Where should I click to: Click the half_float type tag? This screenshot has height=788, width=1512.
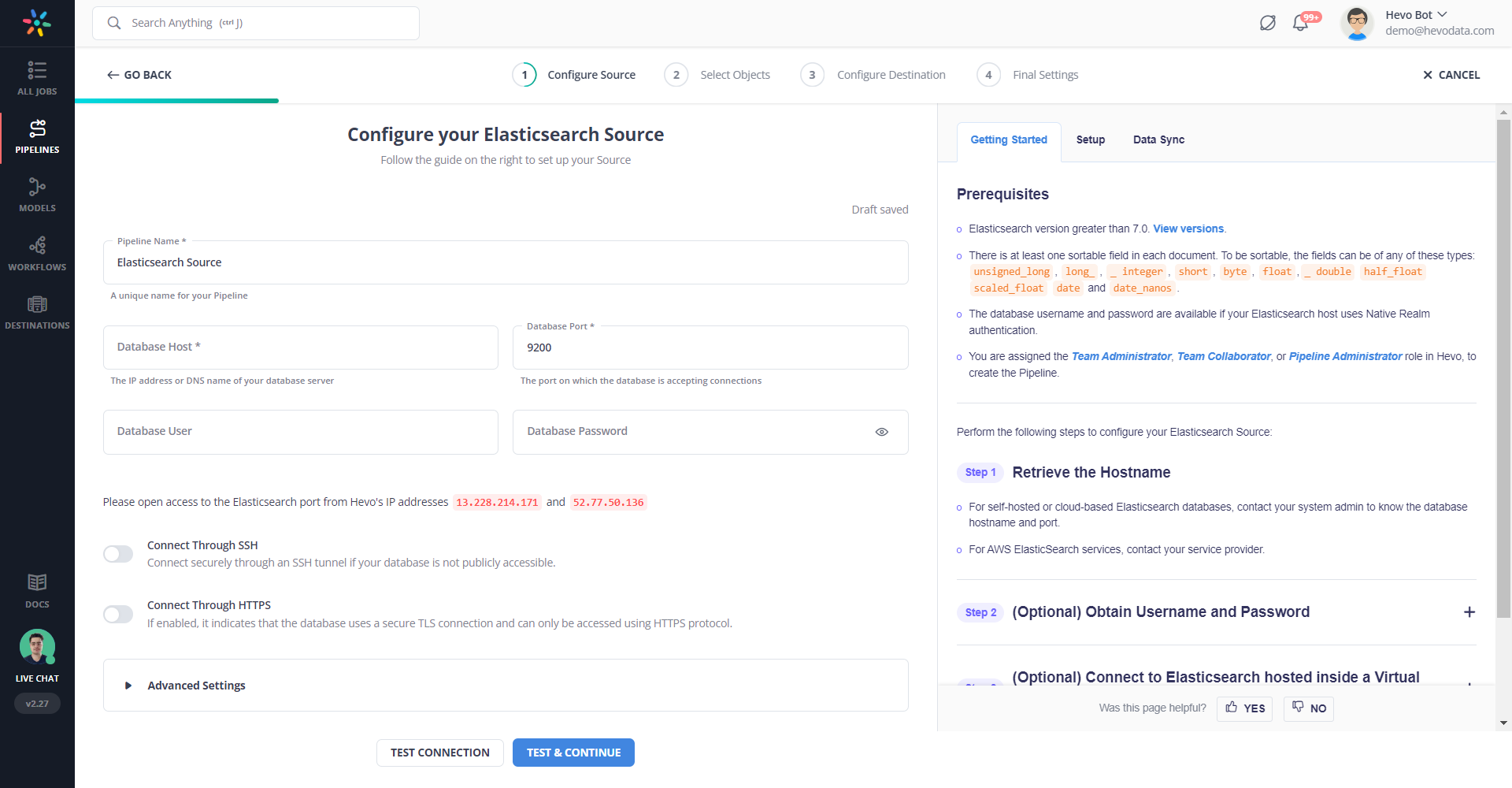pyautogui.click(x=1392, y=272)
